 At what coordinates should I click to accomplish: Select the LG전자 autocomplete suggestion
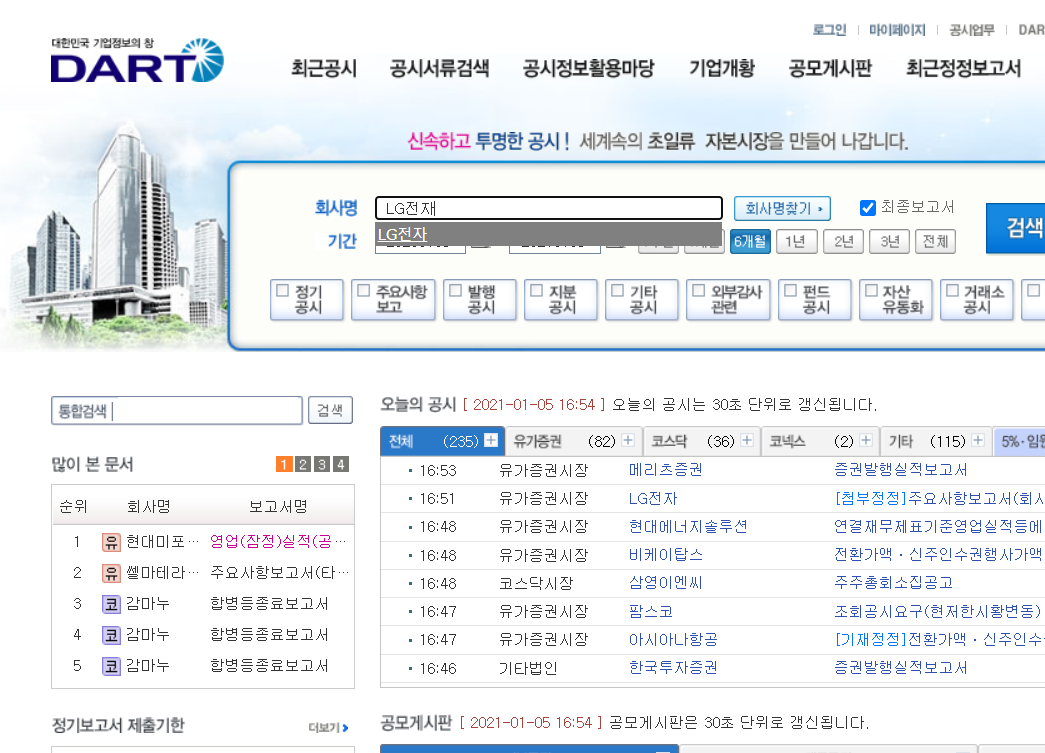coord(548,235)
